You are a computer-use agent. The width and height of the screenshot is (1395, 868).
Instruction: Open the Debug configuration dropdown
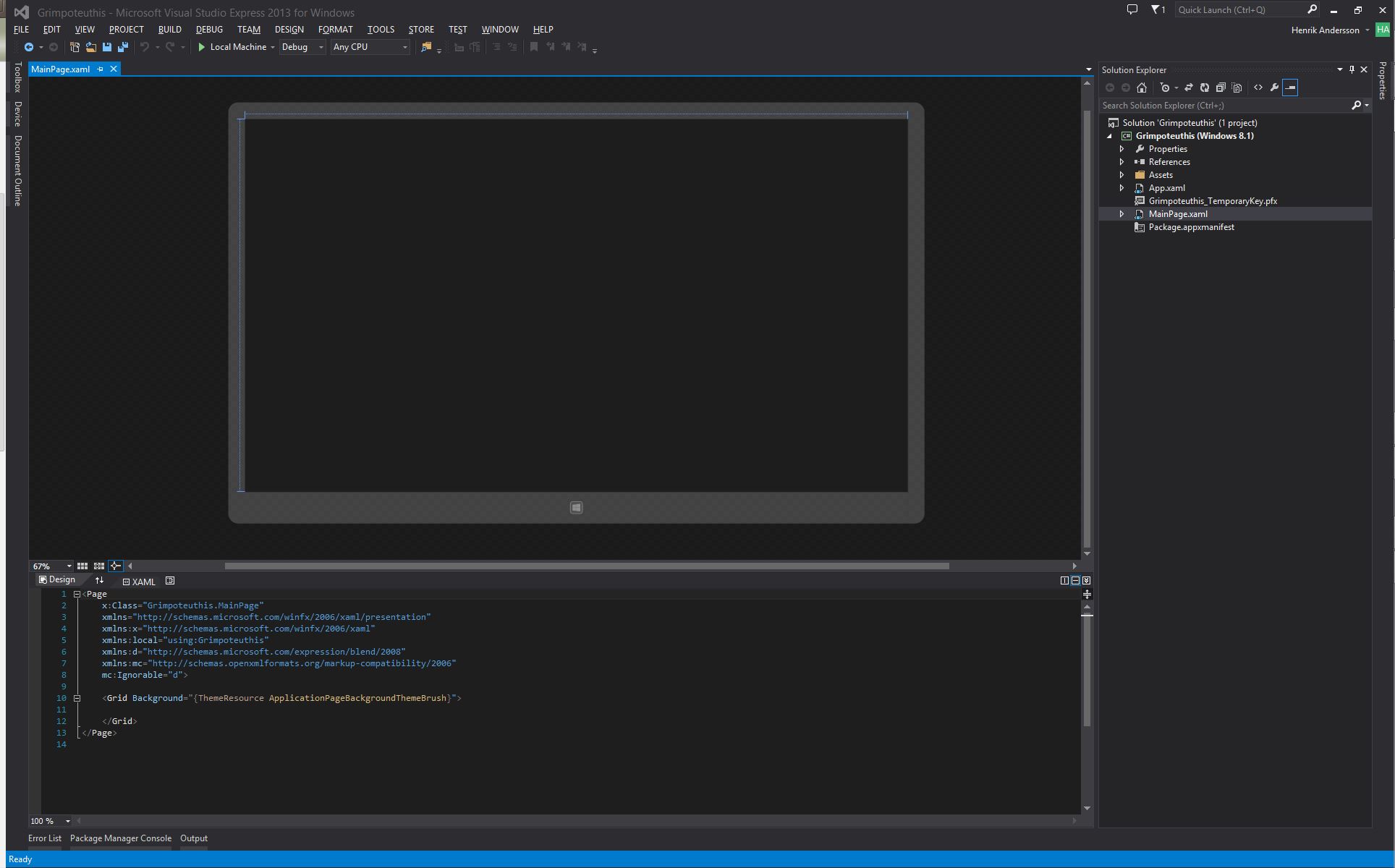point(302,47)
